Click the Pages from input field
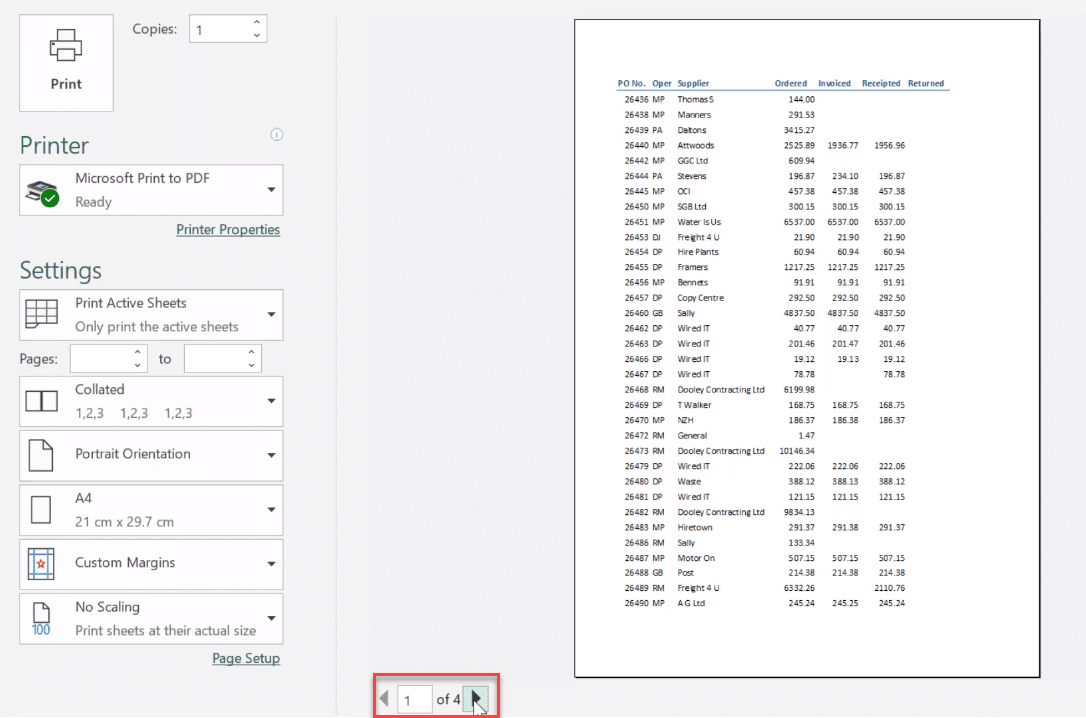The image size is (1086, 718). click(98, 359)
